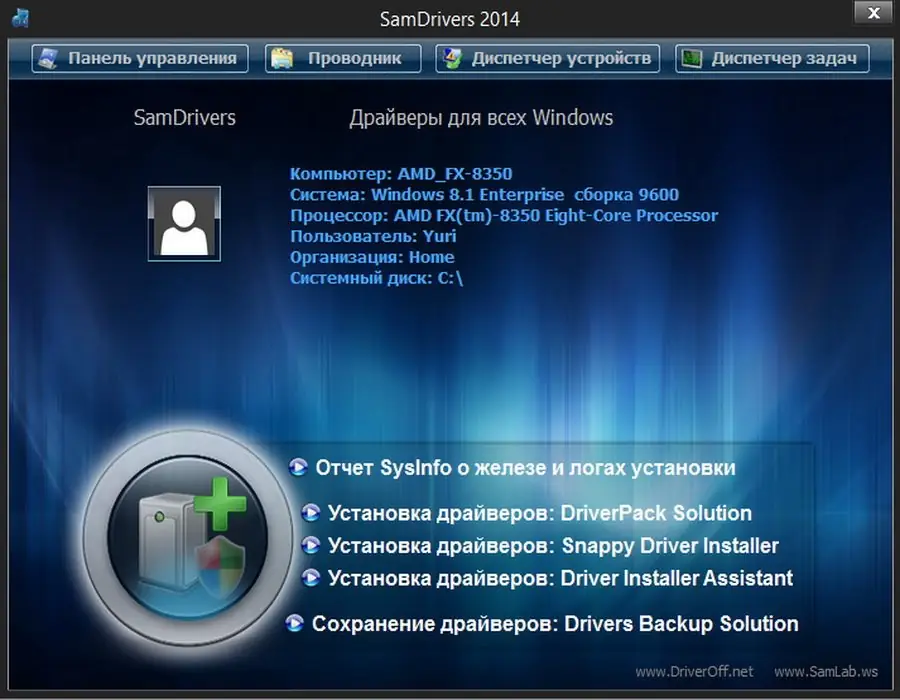The height and width of the screenshot is (700, 900).
Task: Start Установка драйверов: Snappy Driver Installer
Action: coord(553,546)
